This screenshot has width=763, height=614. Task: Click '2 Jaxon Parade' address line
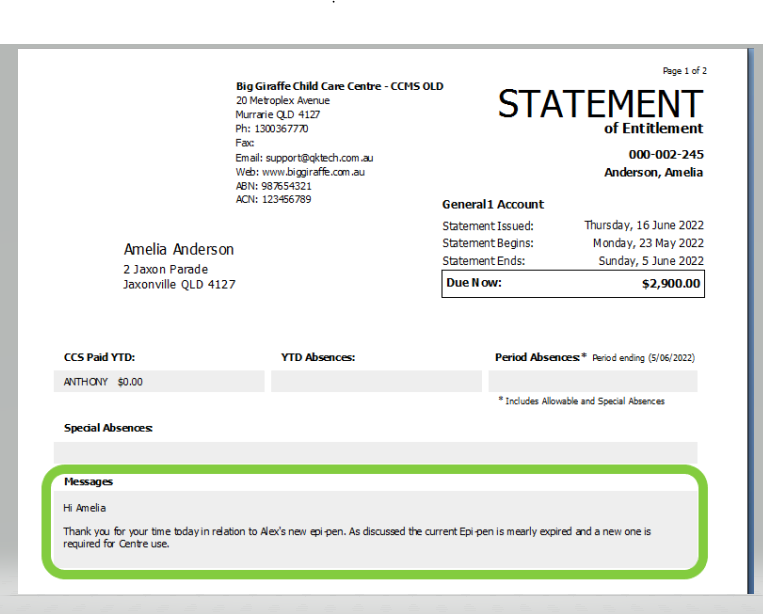[165, 269]
